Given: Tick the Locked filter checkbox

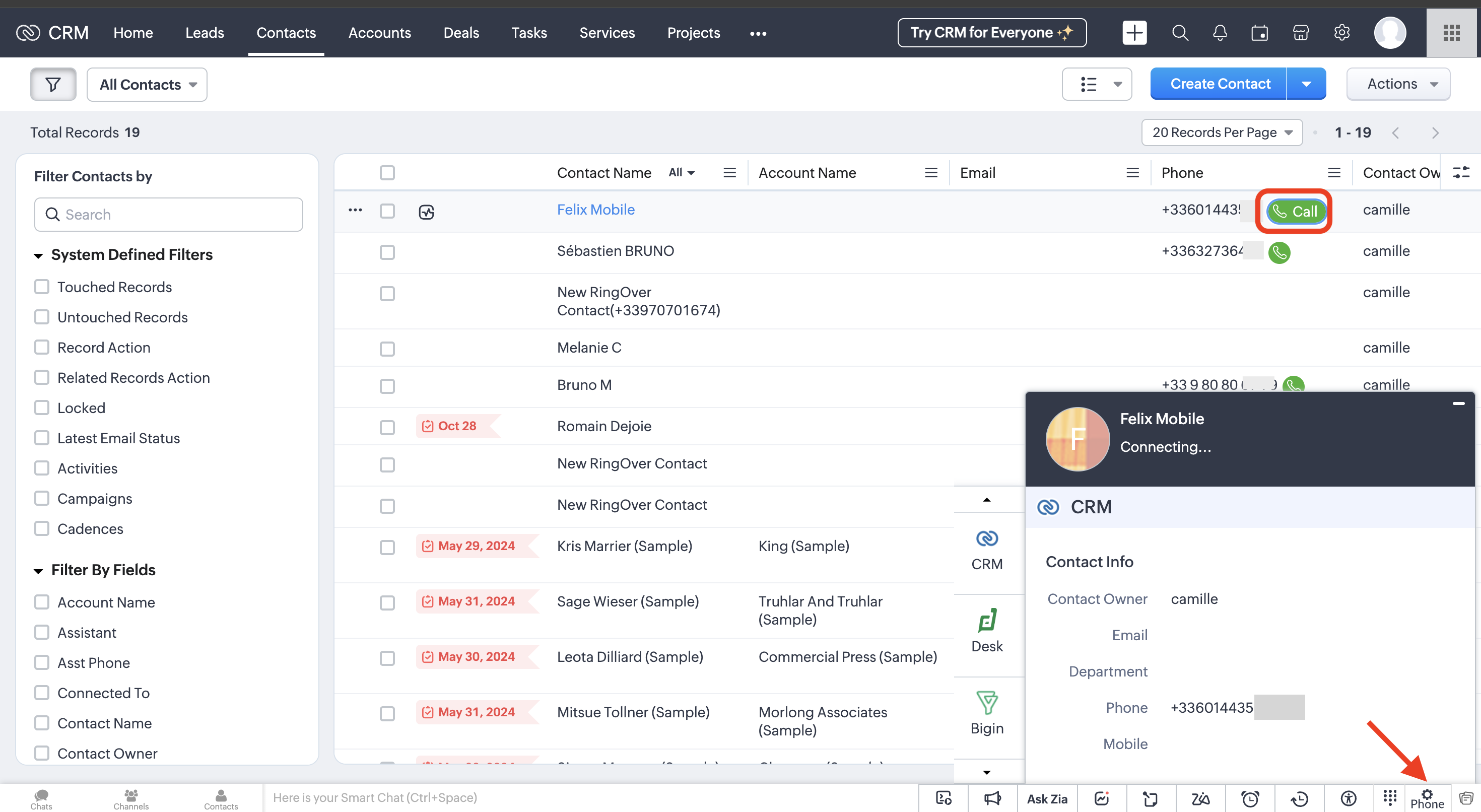Looking at the screenshot, I should pyautogui.click(x=41, y=407).
